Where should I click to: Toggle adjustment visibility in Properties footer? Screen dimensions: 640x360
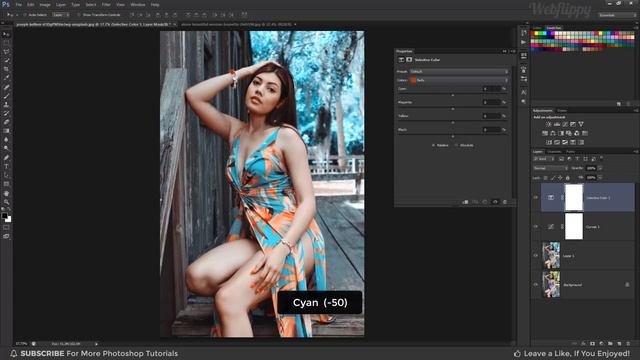(x=495, y=202)
